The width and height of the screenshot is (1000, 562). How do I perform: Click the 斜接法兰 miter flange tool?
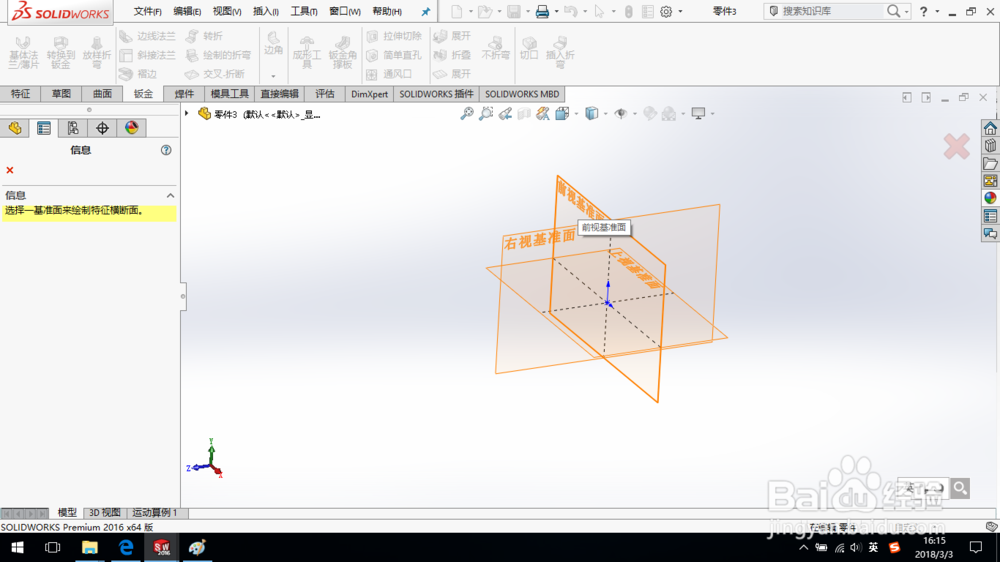coord(147,55)
